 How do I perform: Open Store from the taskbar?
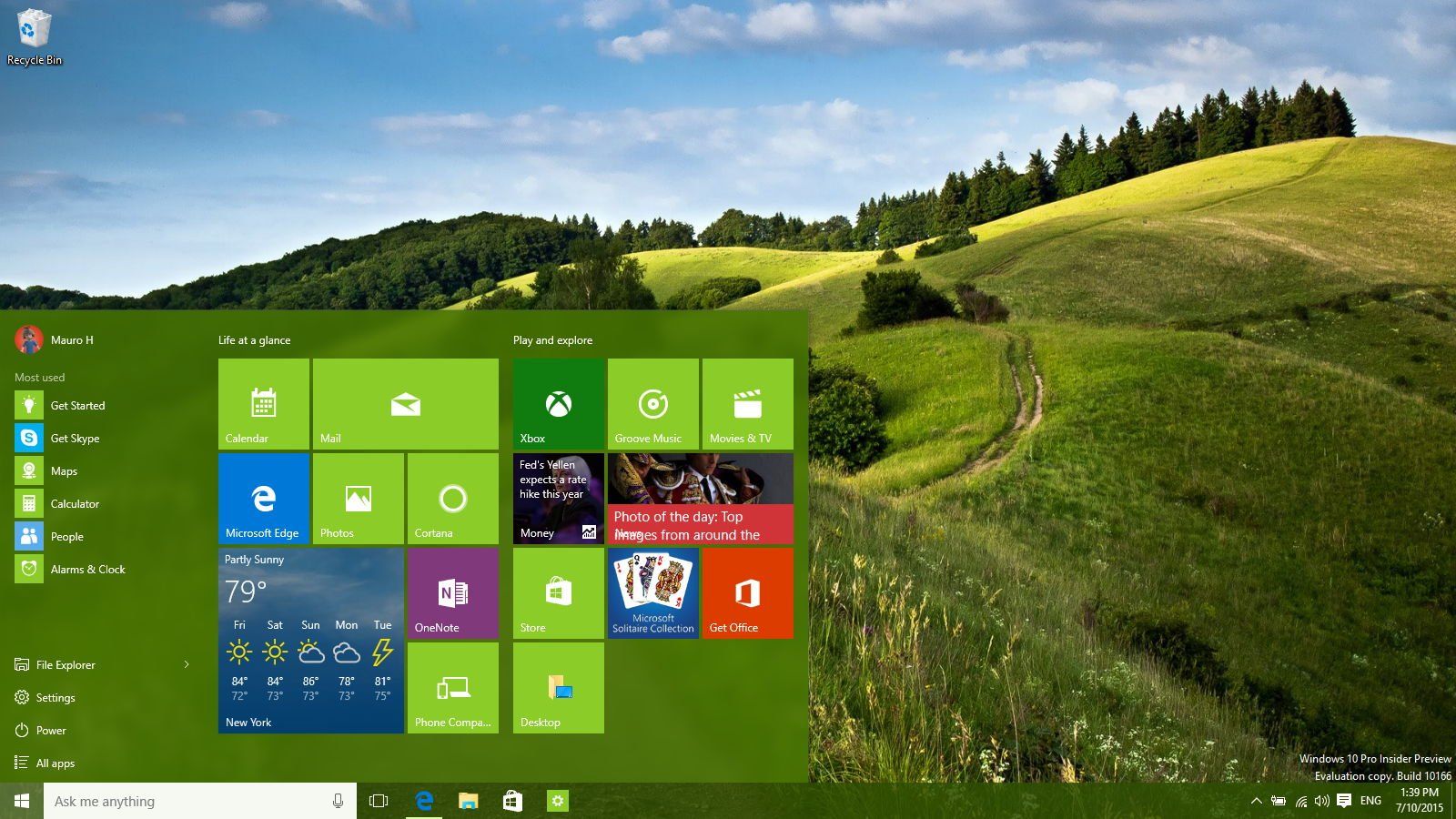coord(512,801)
